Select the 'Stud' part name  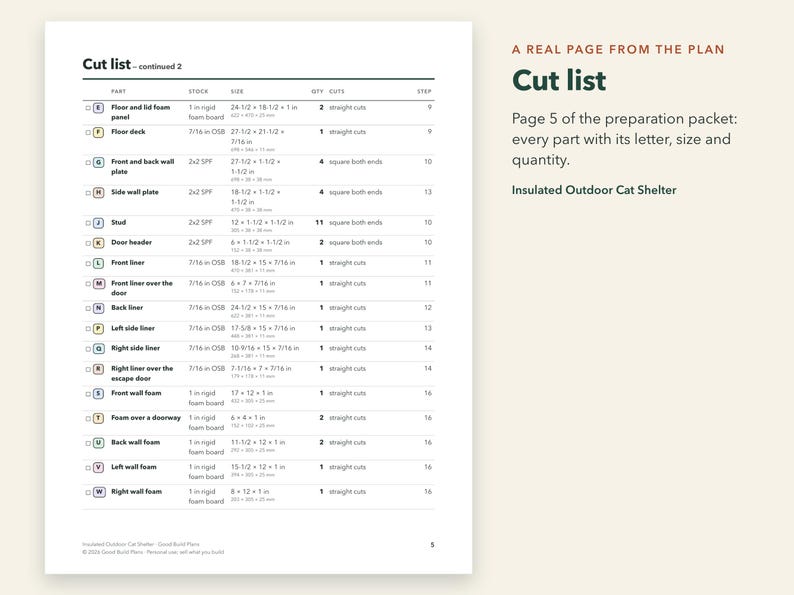(x=118, y=222)
